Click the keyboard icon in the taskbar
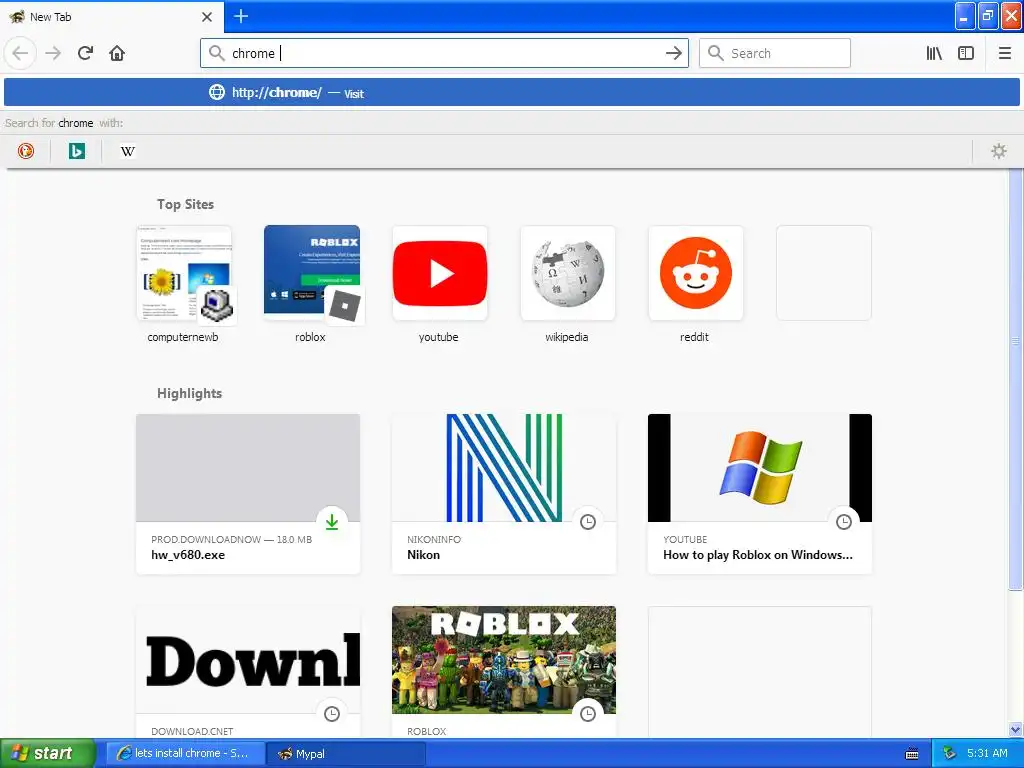1024x768 pixels. point(912,754)
